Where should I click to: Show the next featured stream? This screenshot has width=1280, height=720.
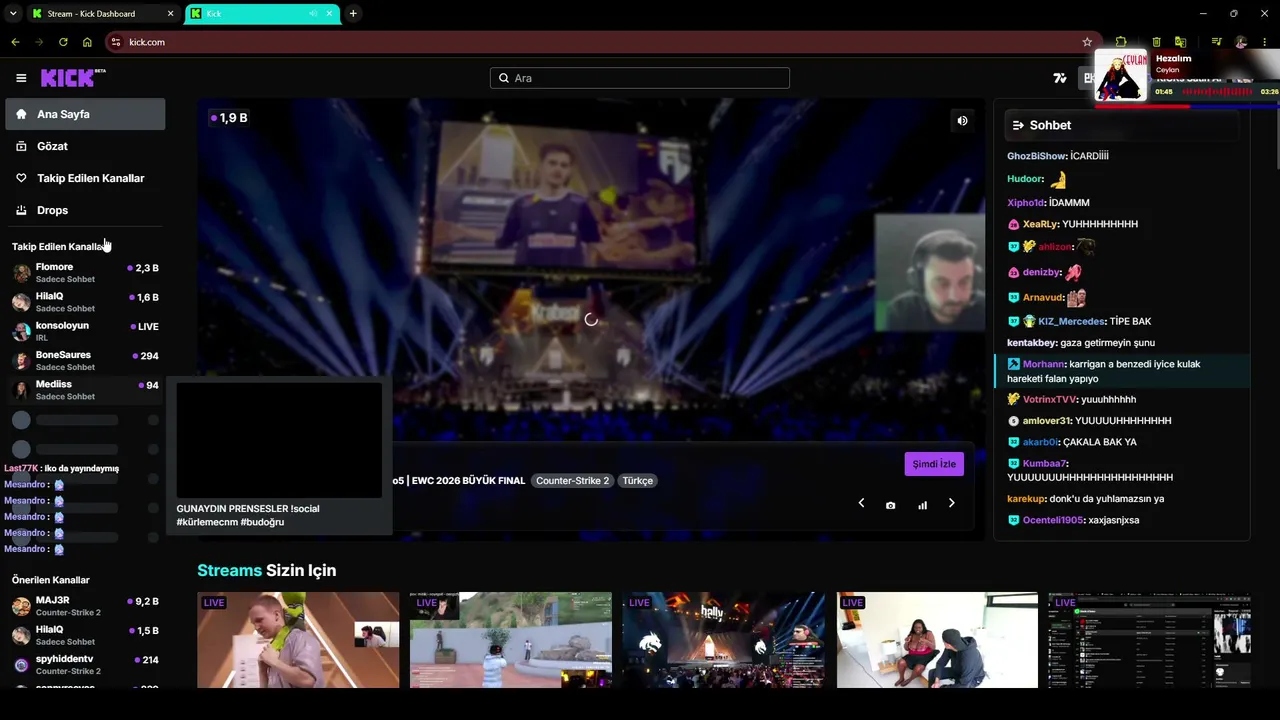951,503
